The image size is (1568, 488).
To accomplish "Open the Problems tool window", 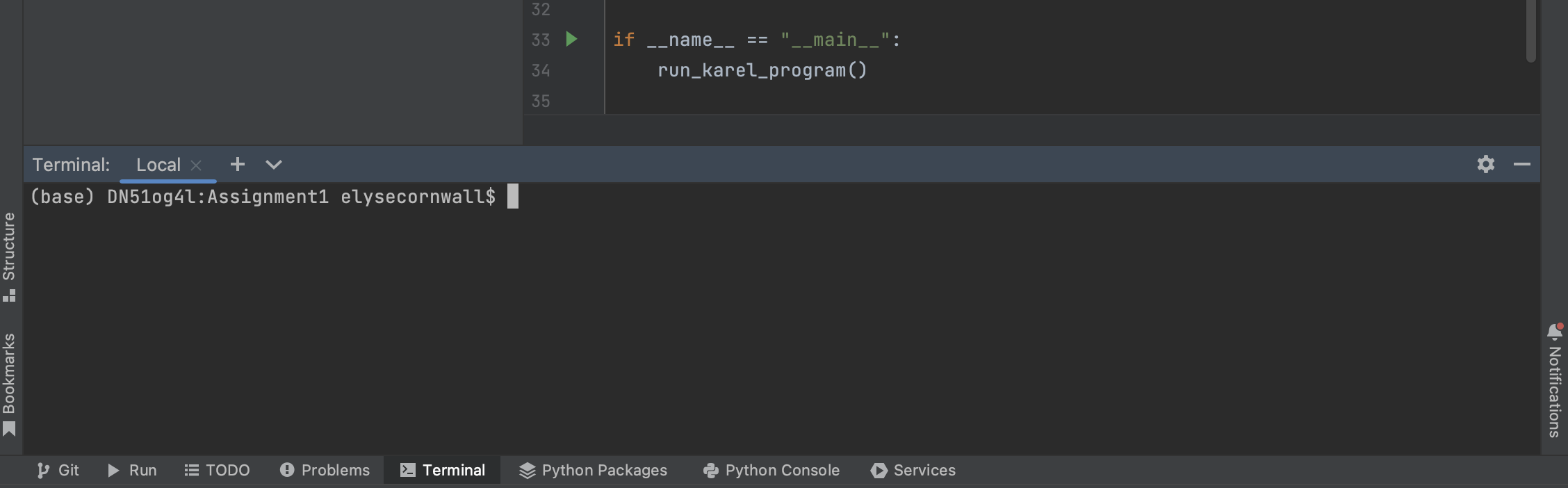I will pyautogui.click(x=325, y=470).
